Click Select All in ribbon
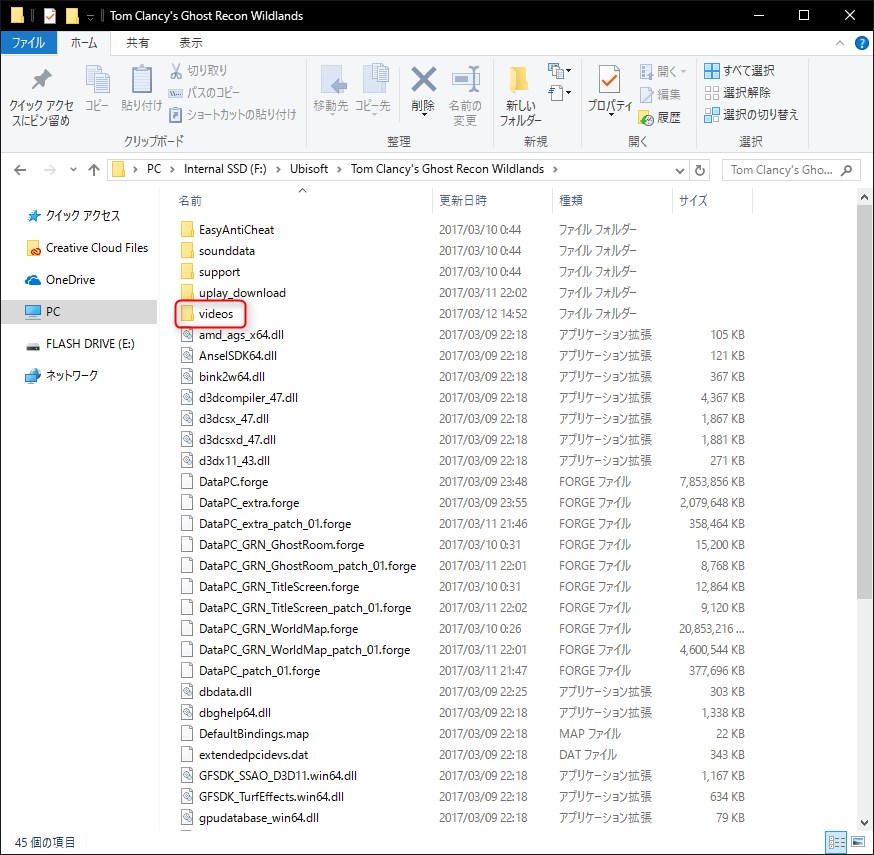This screenshot has height=855, width=874. (x=739, y=71)
